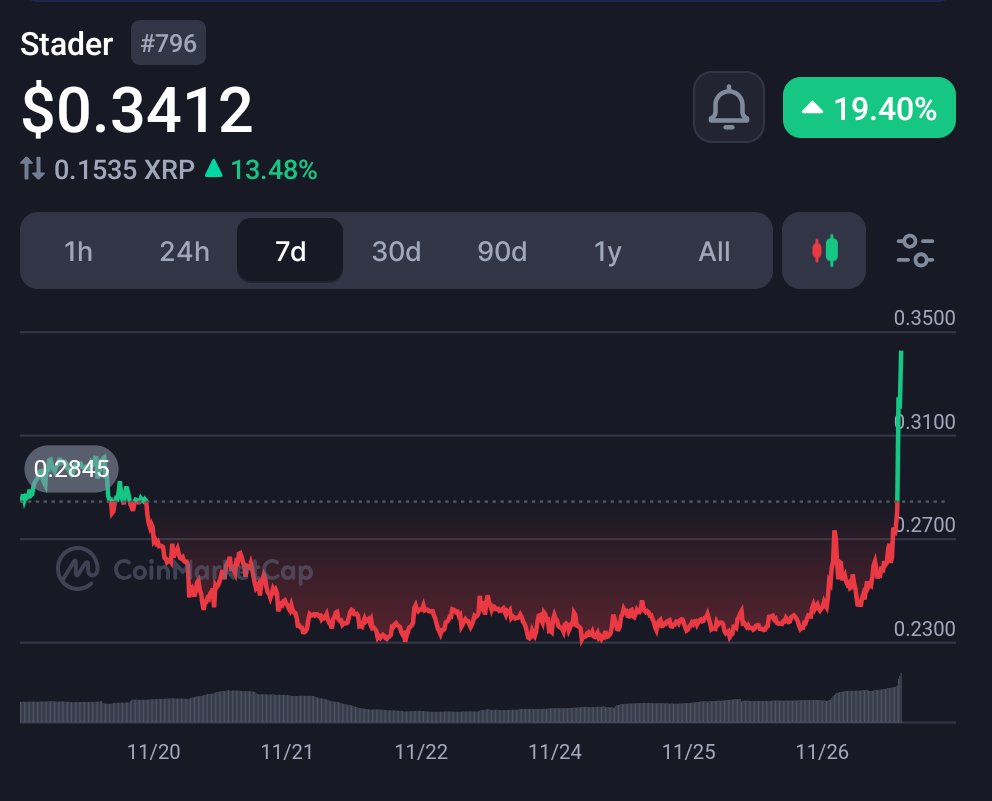Image resolution: width=992 pixels, height=801 pixels.
Task: Select the 24h timeframe tab
Action: click(x=184, y=251)
